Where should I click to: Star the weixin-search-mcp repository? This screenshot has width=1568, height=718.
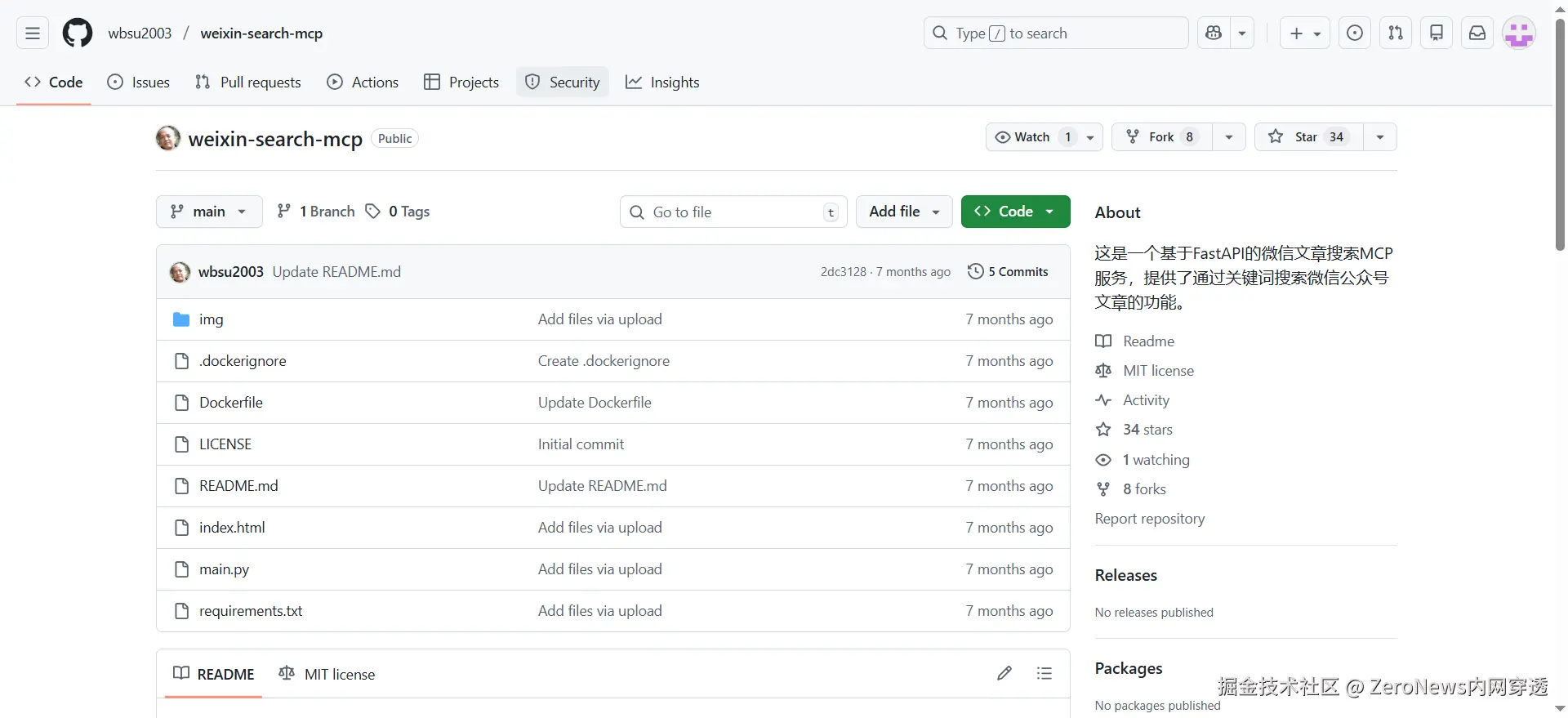coord(1307,137)
